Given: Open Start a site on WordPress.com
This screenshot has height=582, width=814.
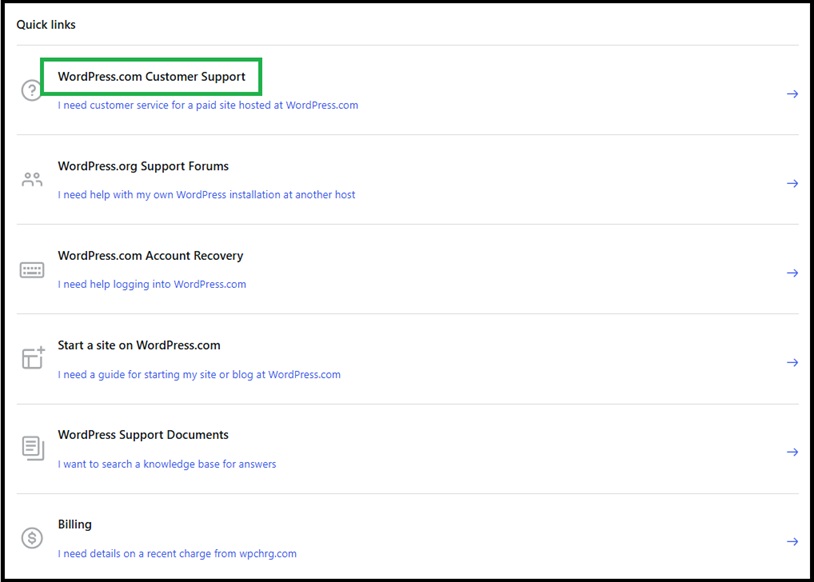Looking at the screenshot, I should click(x=139, y=345).
